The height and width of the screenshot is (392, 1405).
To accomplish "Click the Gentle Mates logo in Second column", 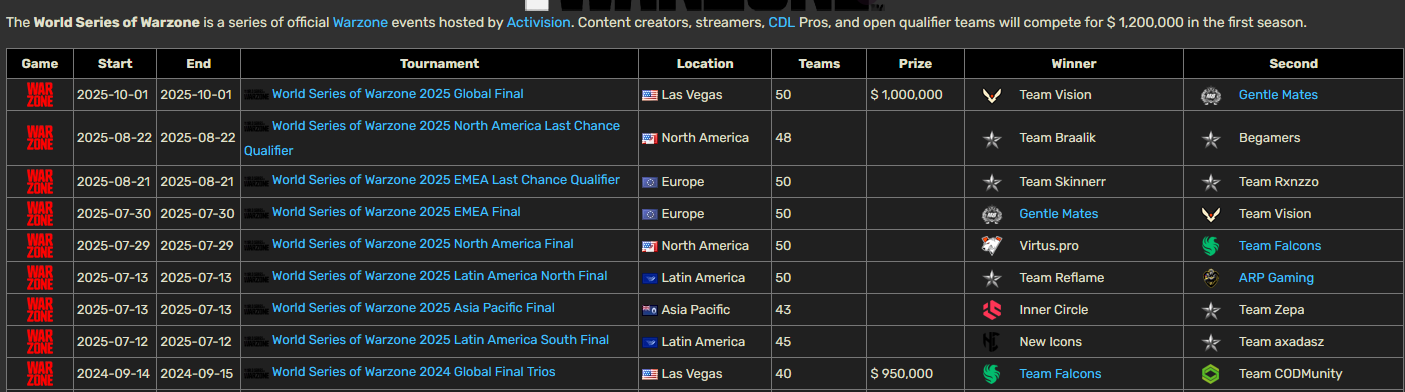I will 1211,95.
